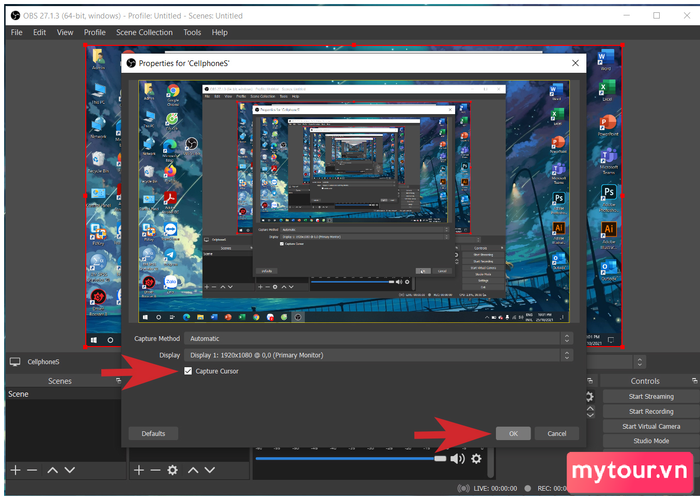Screen dimensions: 700x502
Task: Click the Adobe Acrobat icon in dialog preview
Action: (x=170, y=200)
